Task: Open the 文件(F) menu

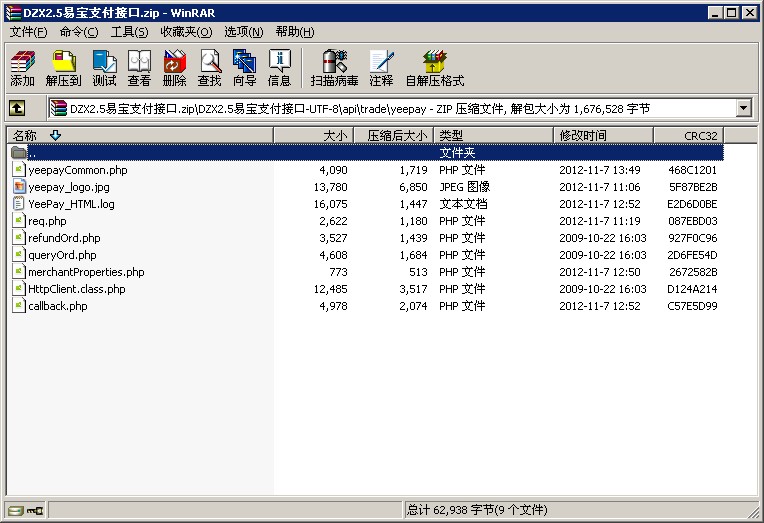Action: pyautogui.click(x=28, y=32)
